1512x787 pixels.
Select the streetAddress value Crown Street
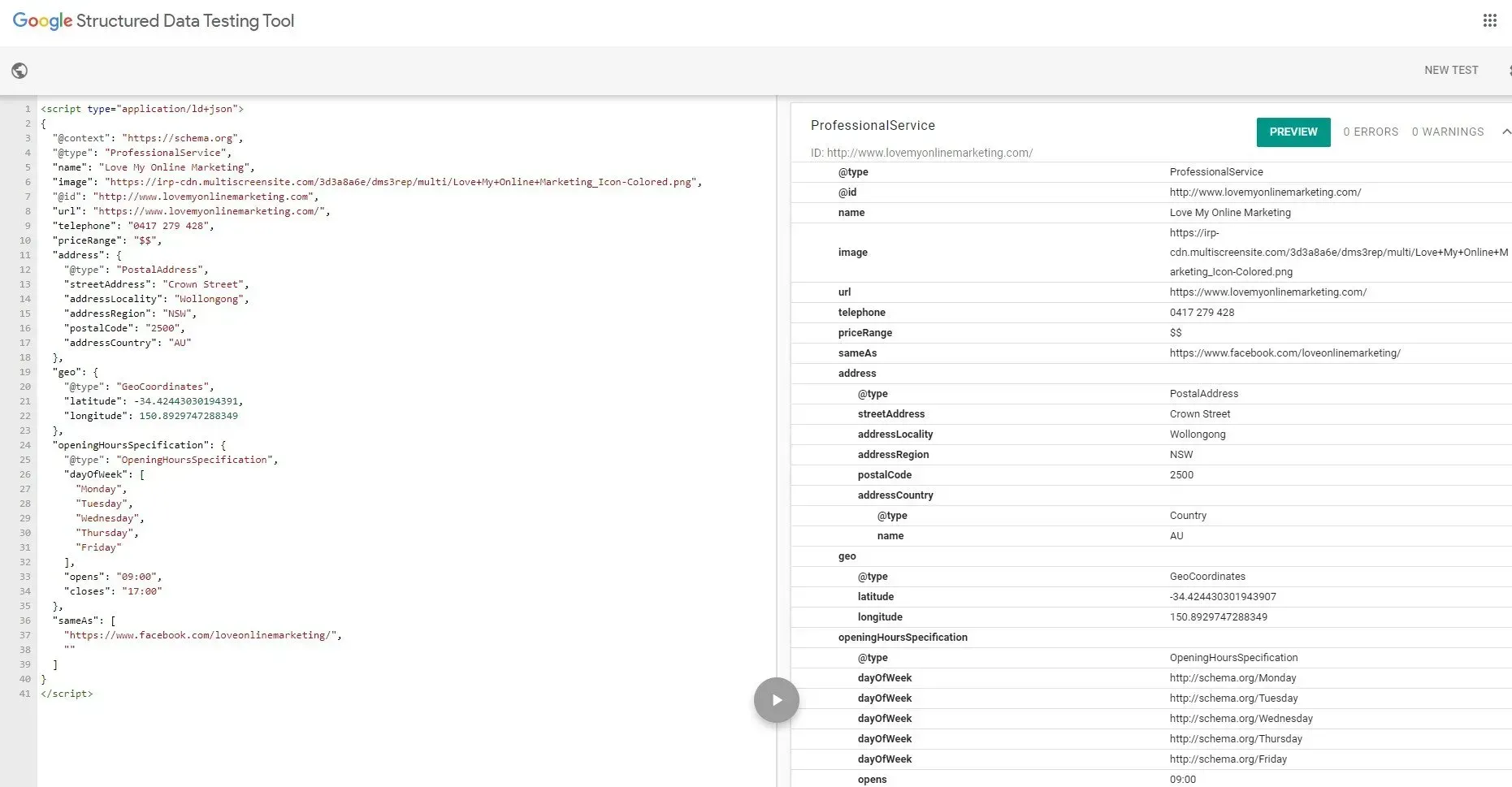tap(1200, 414)
